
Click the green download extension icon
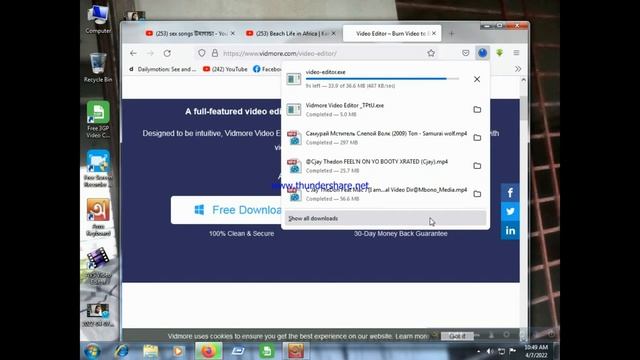click(x=499, y=53)
